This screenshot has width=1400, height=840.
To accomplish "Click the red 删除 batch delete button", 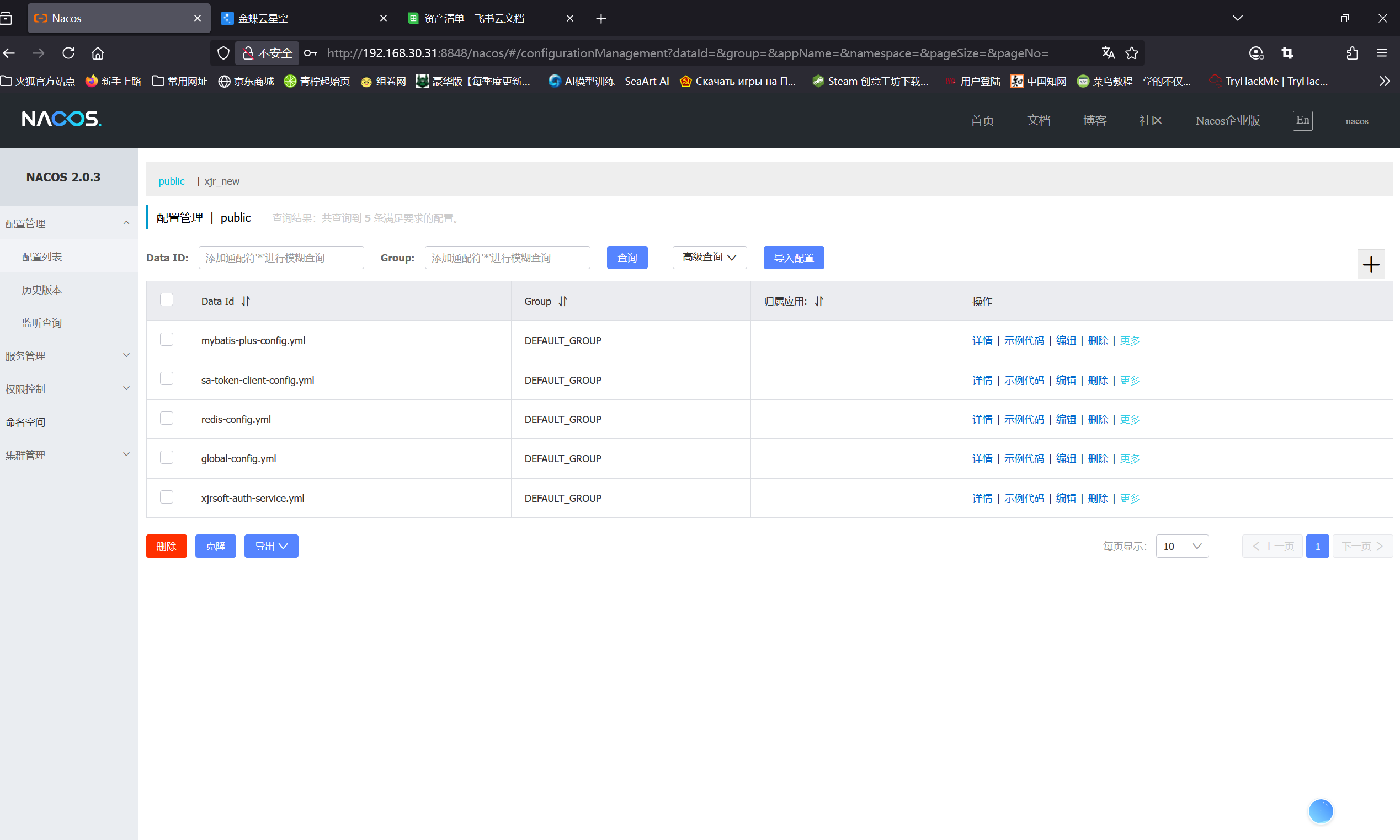I will 167,546.
